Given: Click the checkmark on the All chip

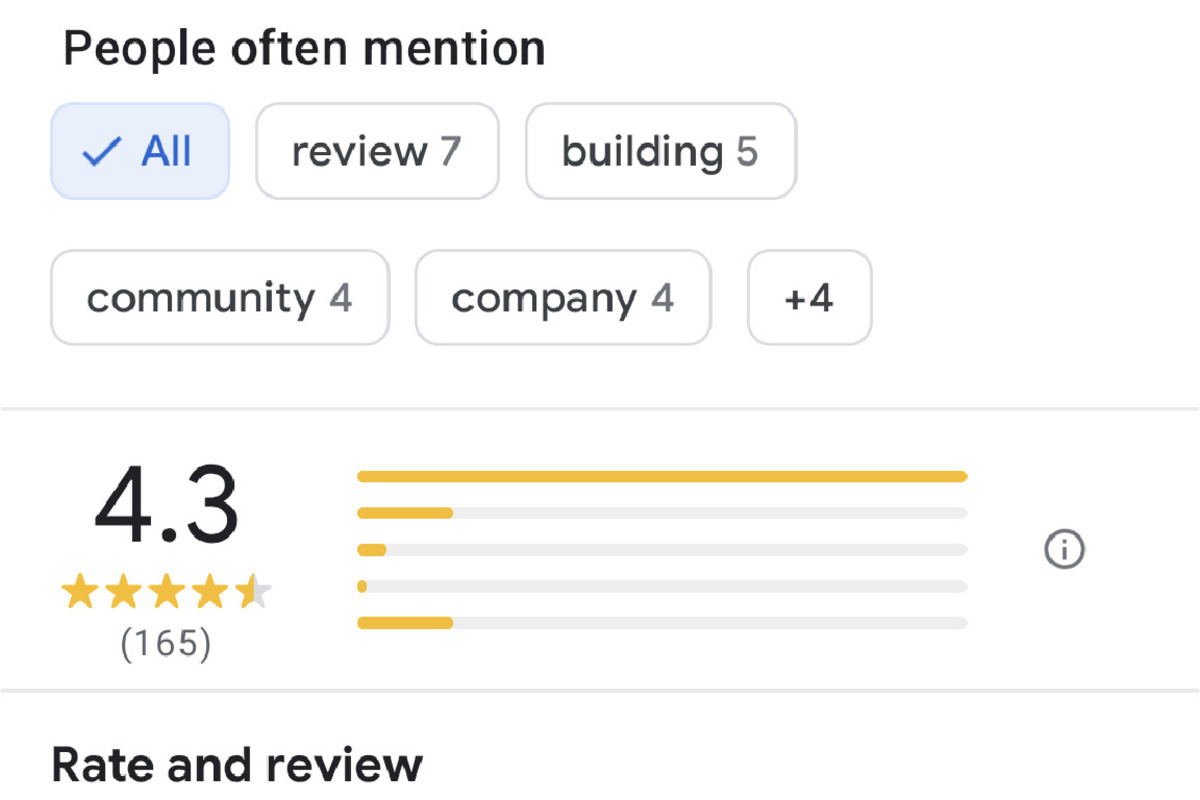Looking at the screenshot, I should (101, 152).
